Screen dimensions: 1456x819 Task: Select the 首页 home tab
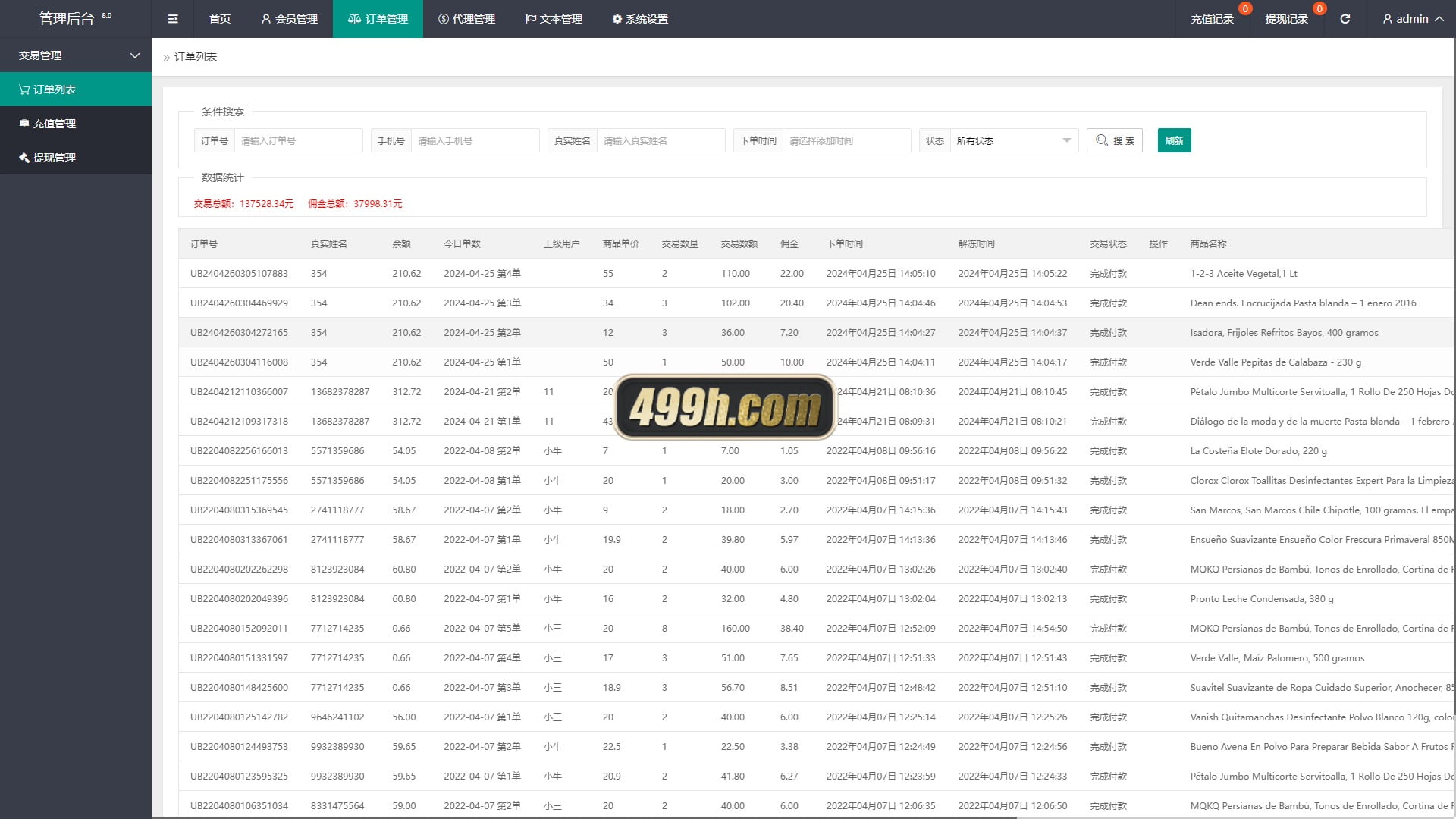pos(219,19)
